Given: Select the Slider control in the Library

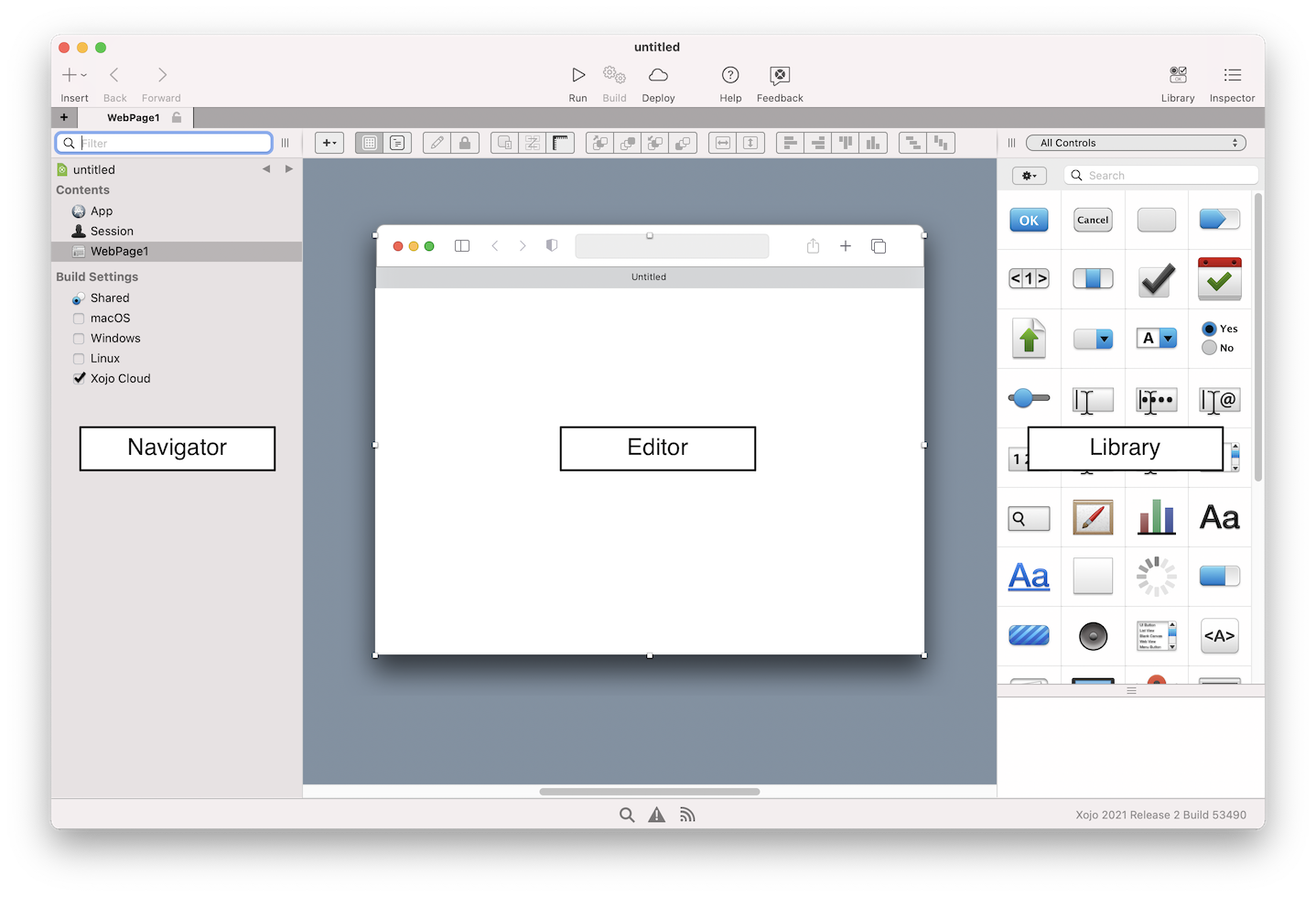Looking at the screenshot, I should (x=1029, y=398).
